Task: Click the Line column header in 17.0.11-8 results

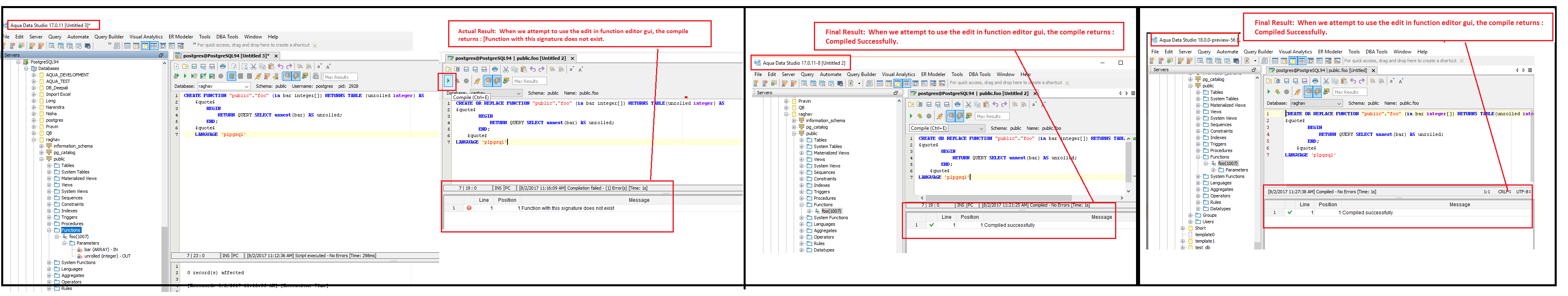Action: 947,217
